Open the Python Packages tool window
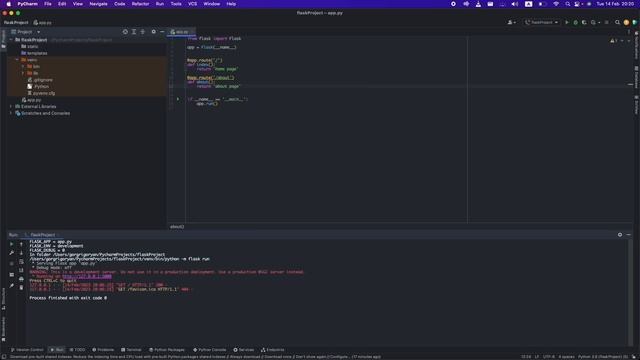The width and height of the screenshot is (640, 360). tap(167, 350)
